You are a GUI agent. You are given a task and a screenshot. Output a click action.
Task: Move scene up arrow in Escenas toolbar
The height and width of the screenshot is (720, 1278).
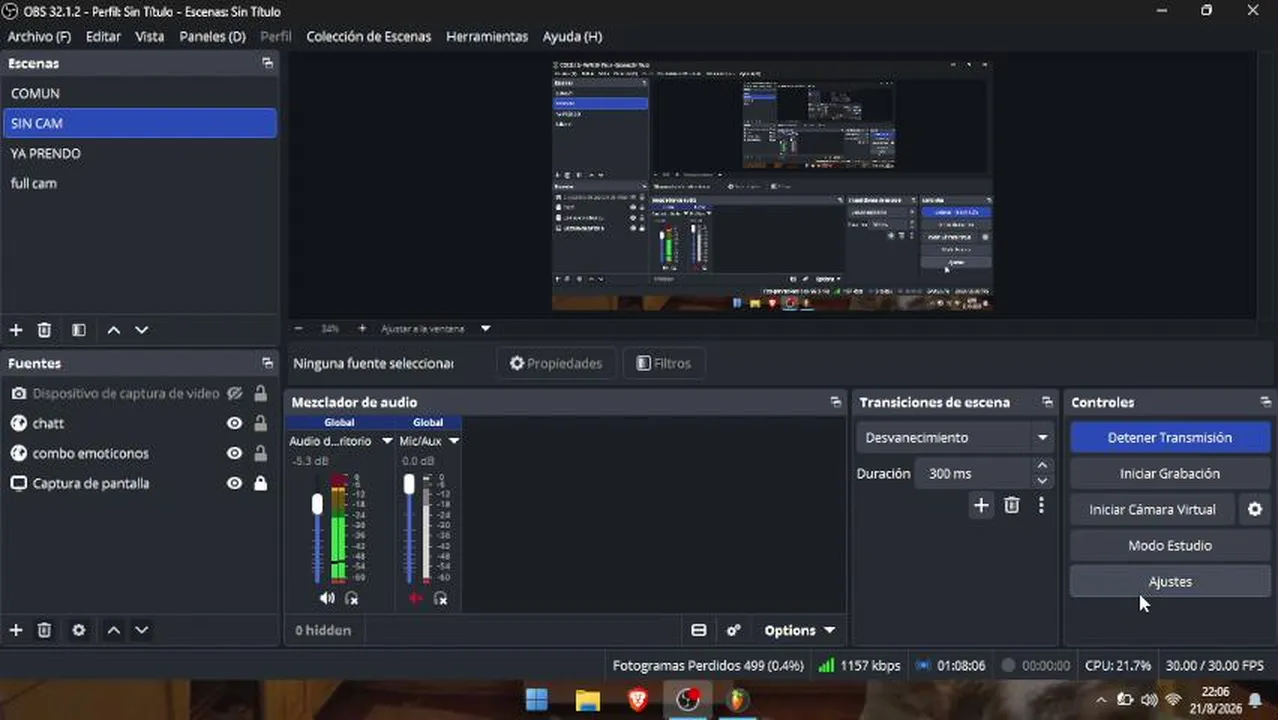coord(114,330)
